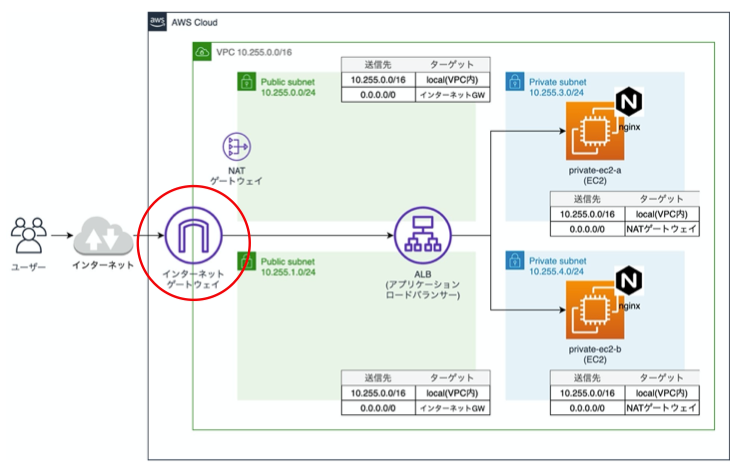This screenshot has width=739, height=471.
Task: Click the users group icon
Action: [x=29, y=235]
